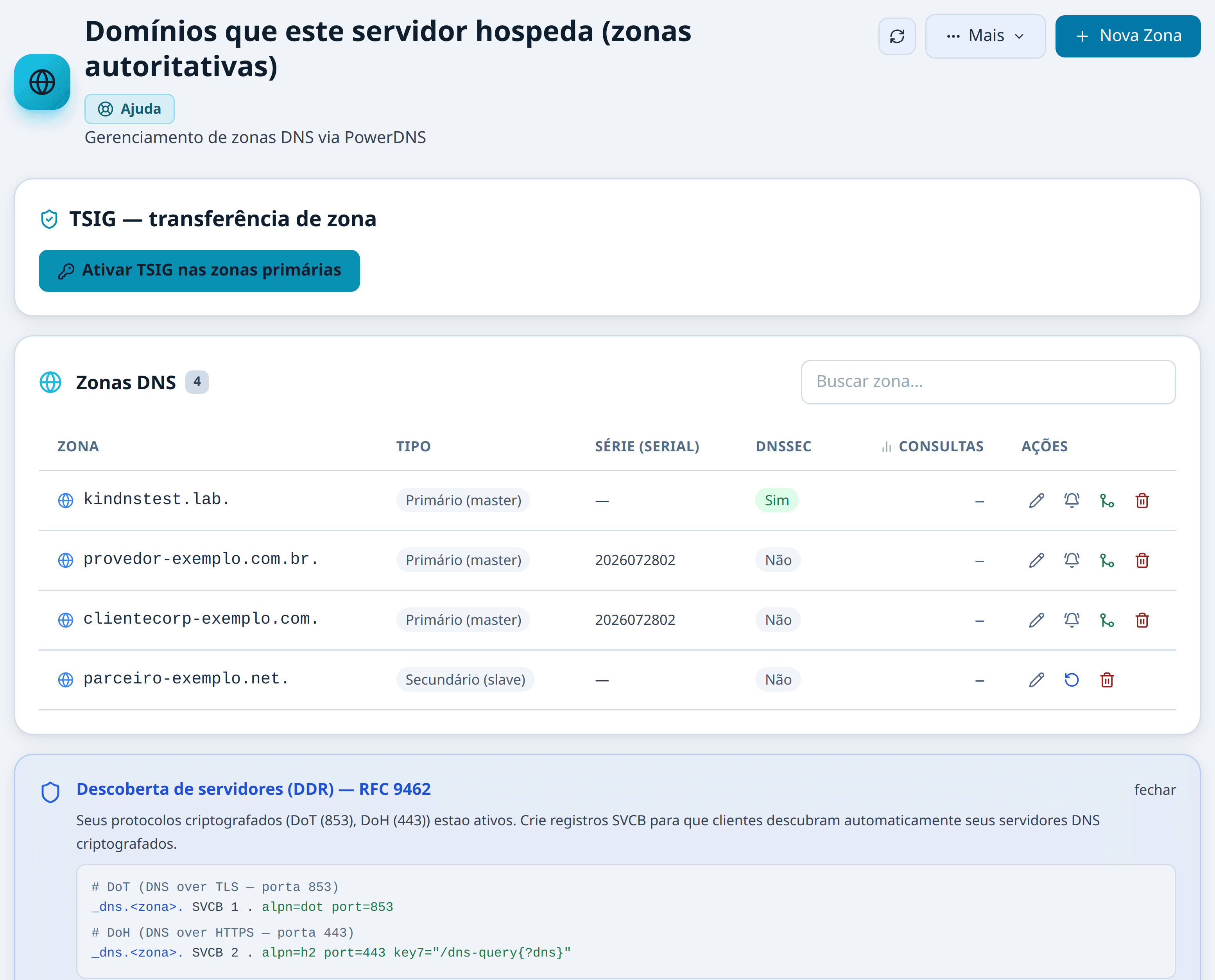
Task: Open the Mais dropdown menu
Action: coord(985,36)
